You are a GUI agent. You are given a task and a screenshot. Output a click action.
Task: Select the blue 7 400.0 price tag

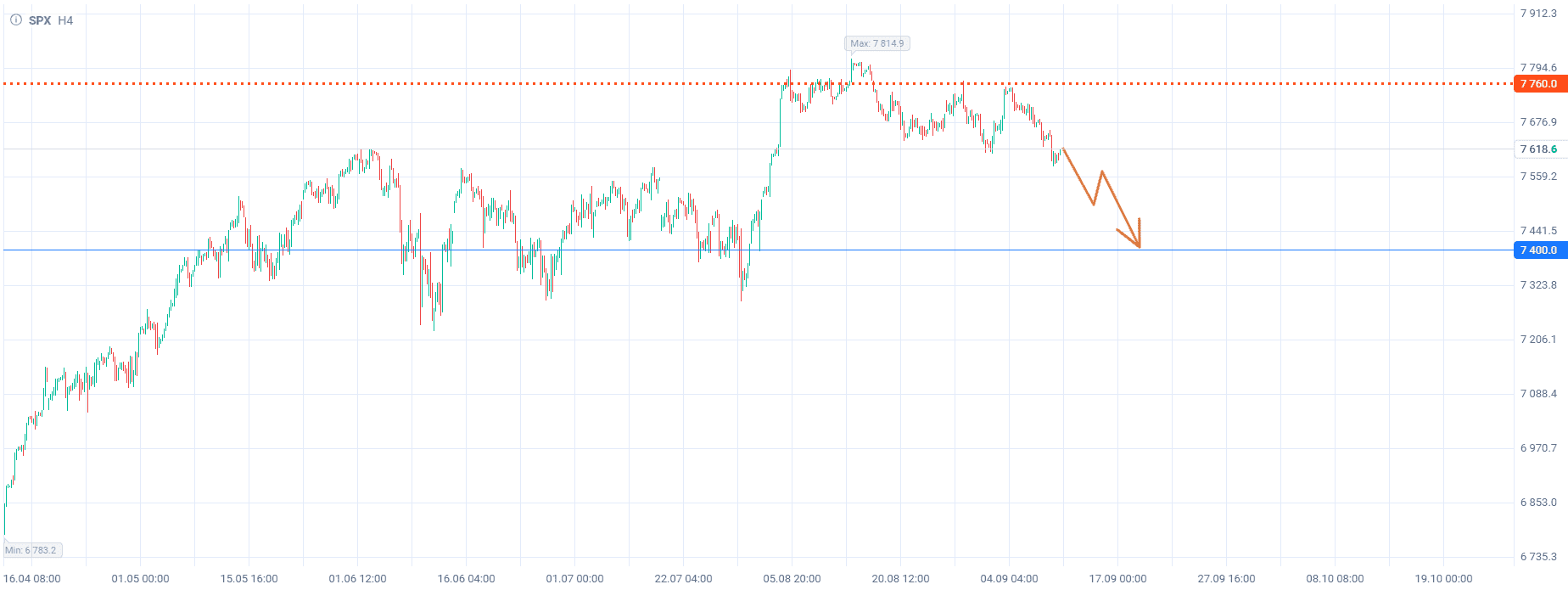(1539, 250)
